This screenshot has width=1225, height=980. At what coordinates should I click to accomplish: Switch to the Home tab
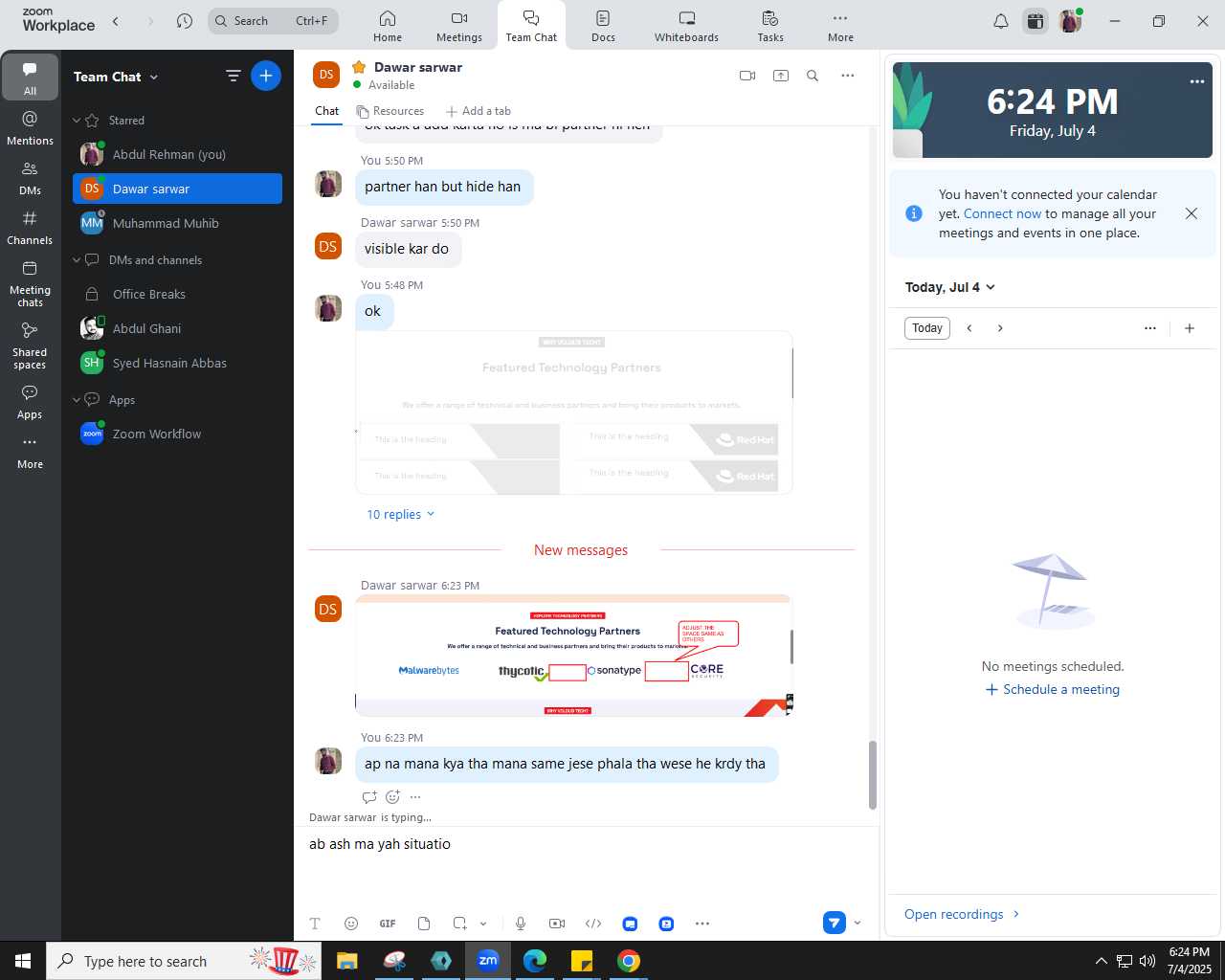pos(388,26)
